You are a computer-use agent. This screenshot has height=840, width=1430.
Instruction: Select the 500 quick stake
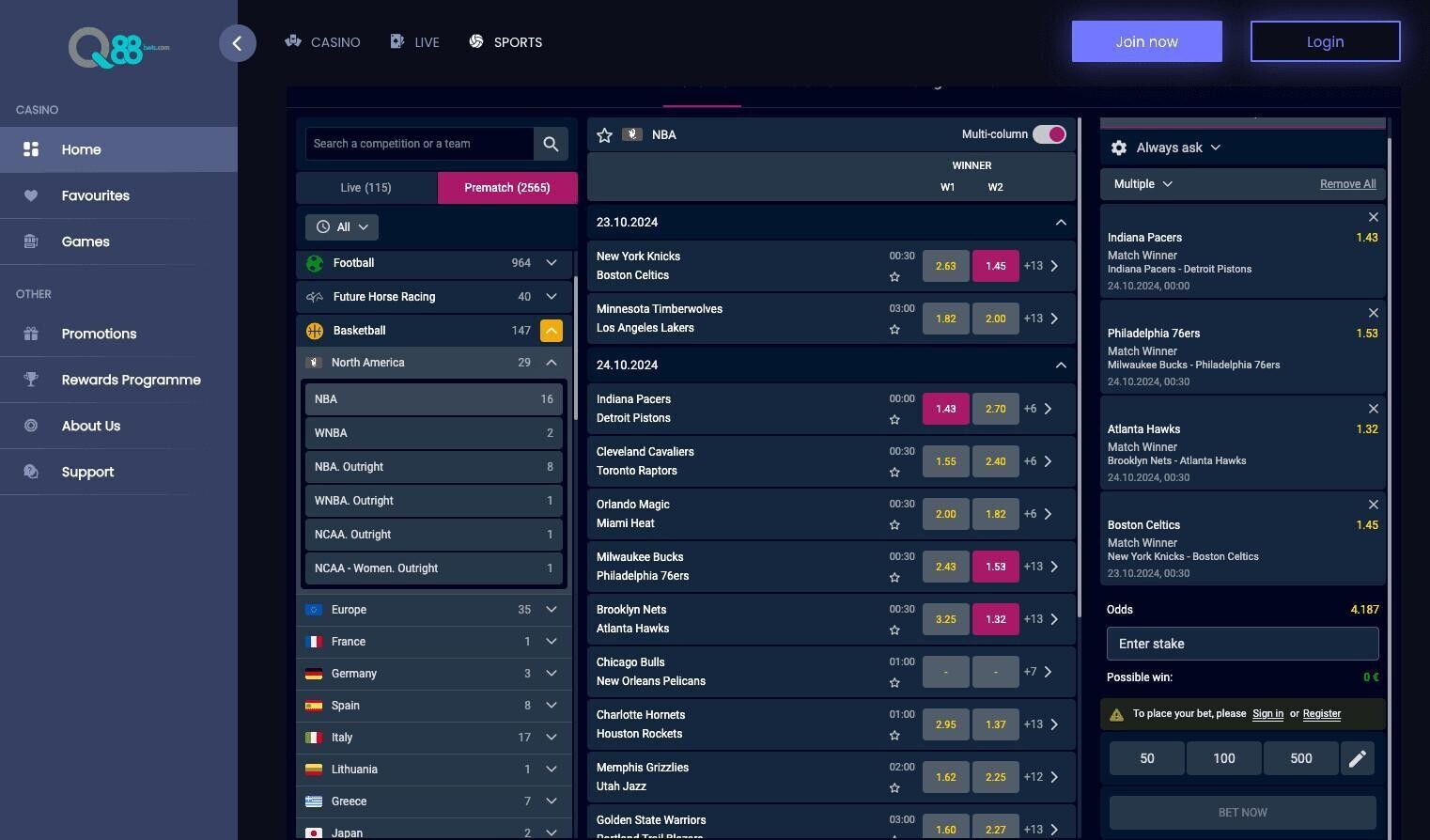pos(1301,758)
